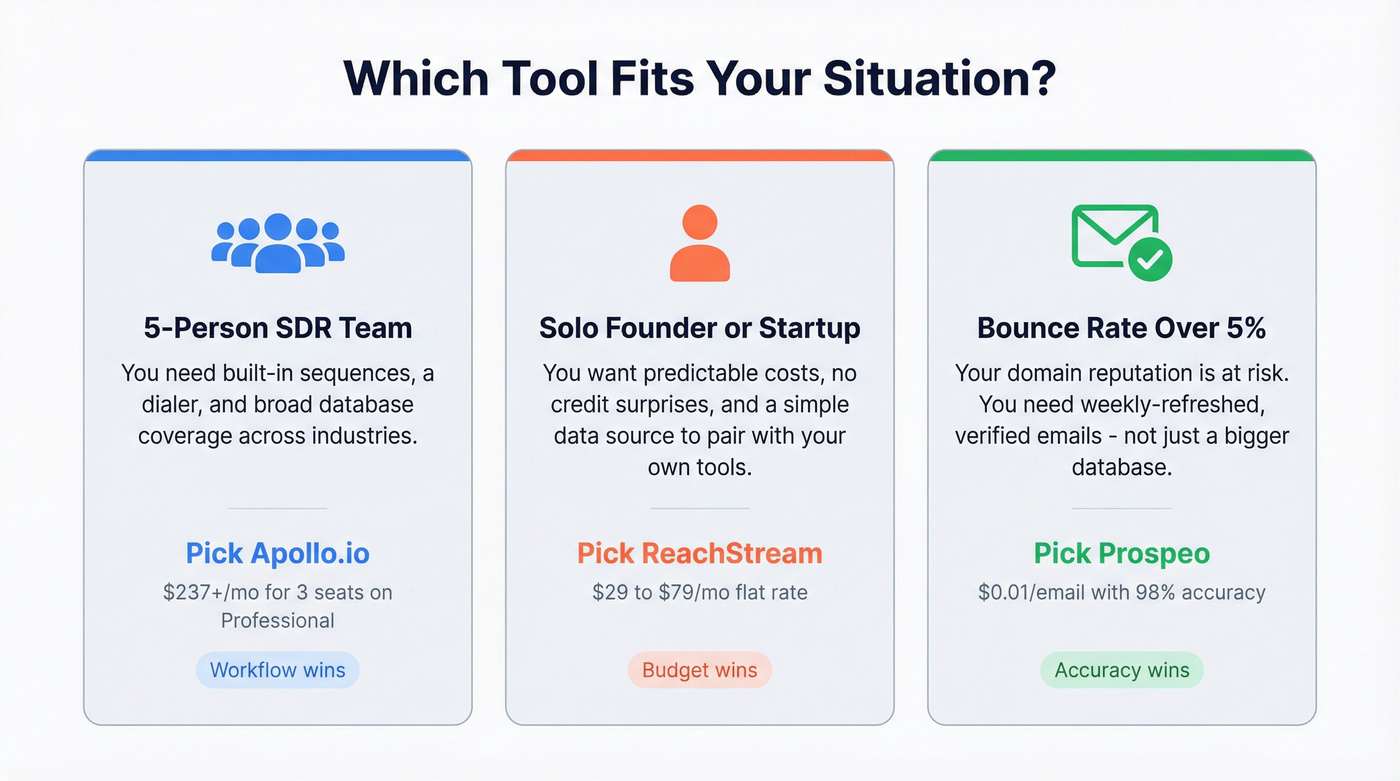Click the Workflow wins badge

pos(278,670)
